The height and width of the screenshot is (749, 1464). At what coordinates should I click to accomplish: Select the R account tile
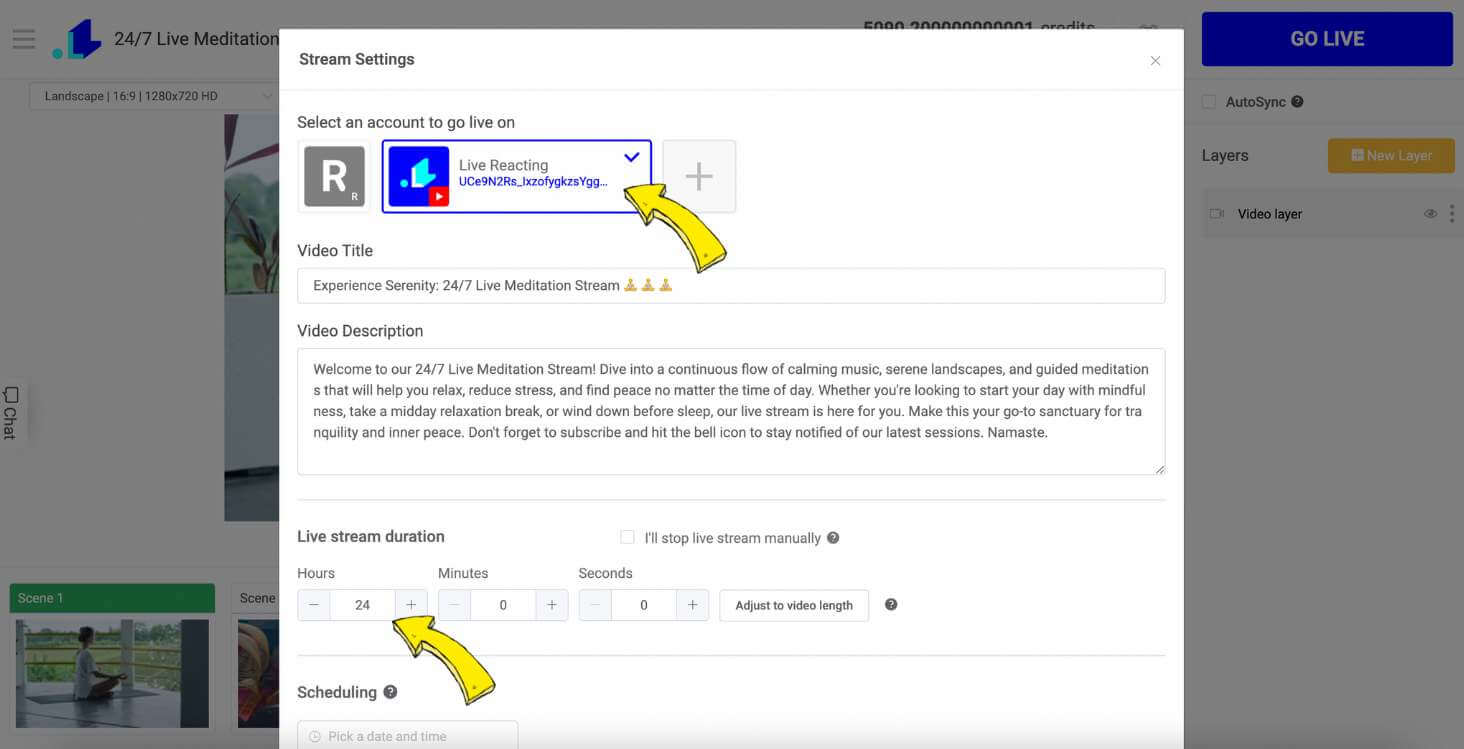point(334,176)
